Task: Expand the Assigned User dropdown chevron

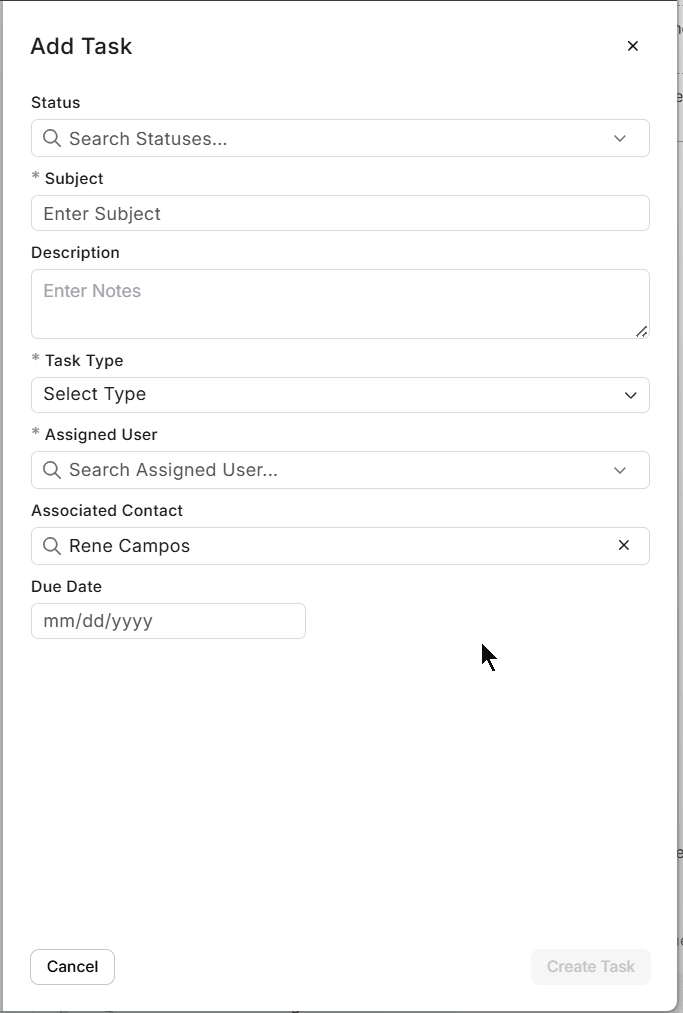Action: click(x=619, y=470)
